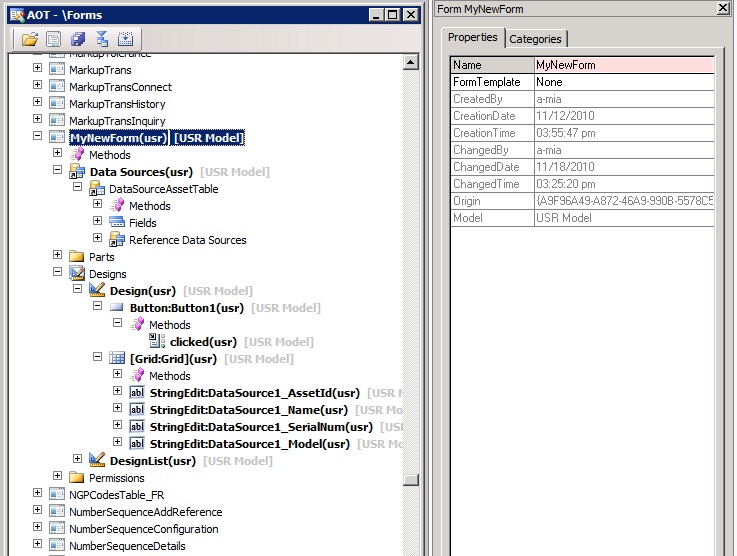Image resolution: width=737 pixels, height=556 pixels.
Task: Click the Parts folder icon
Action: click(77, 257)
